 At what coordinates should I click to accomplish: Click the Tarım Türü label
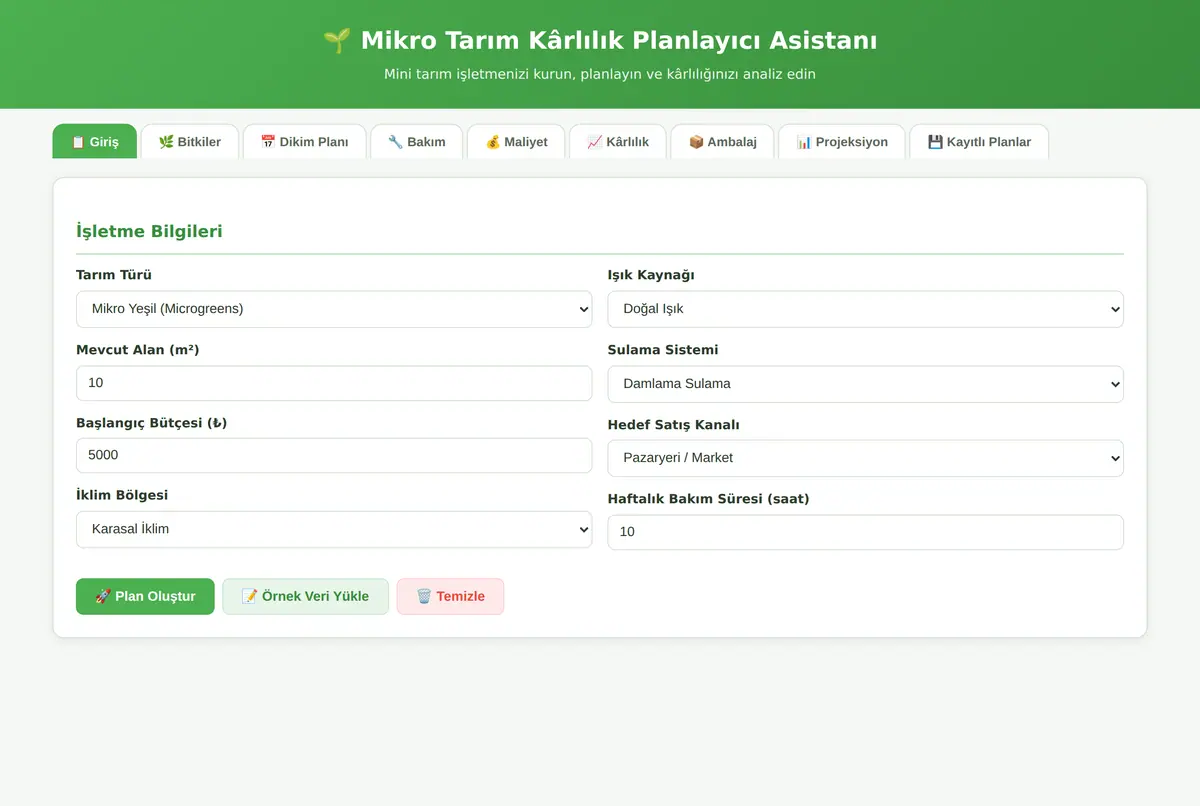coord(114,275)
